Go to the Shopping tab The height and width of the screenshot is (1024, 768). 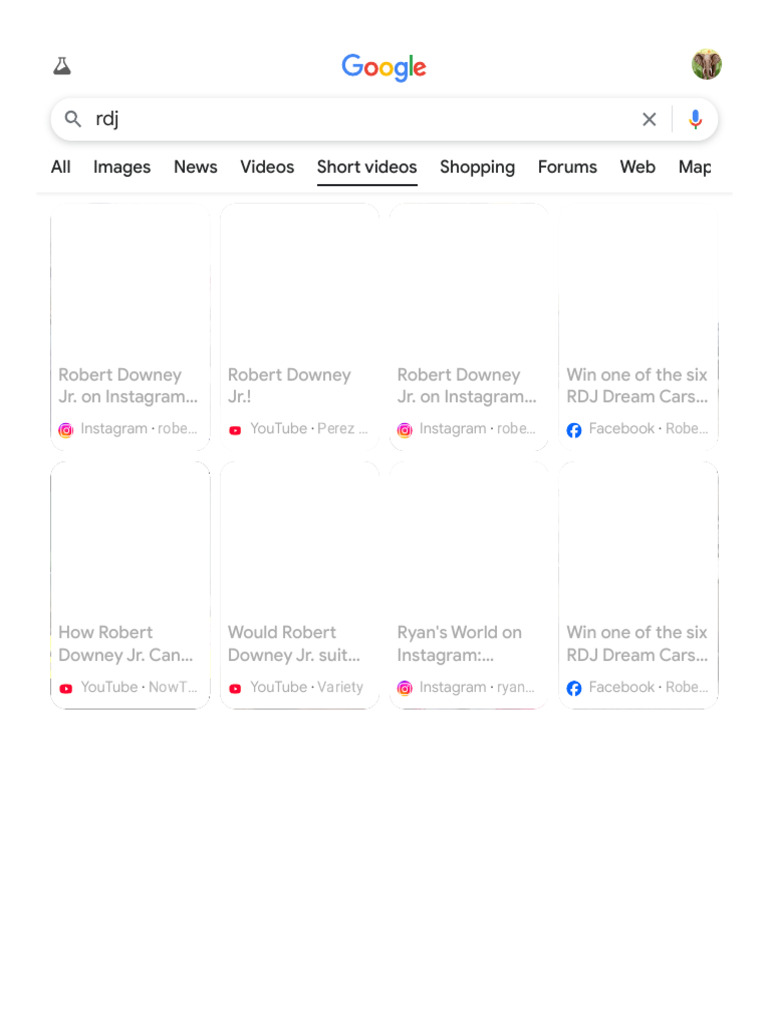(477, 167)
